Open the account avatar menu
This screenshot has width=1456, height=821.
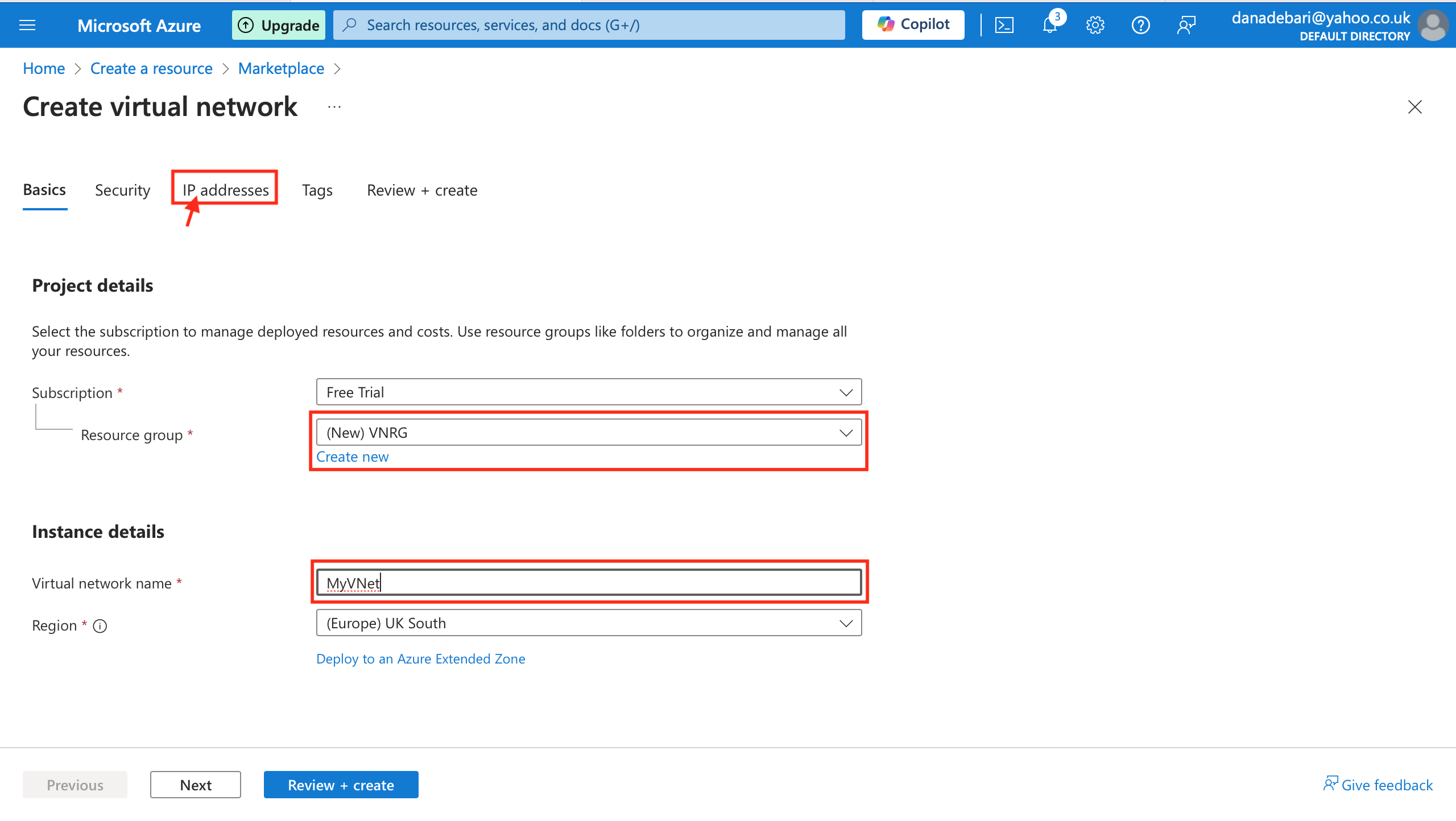1432,25
